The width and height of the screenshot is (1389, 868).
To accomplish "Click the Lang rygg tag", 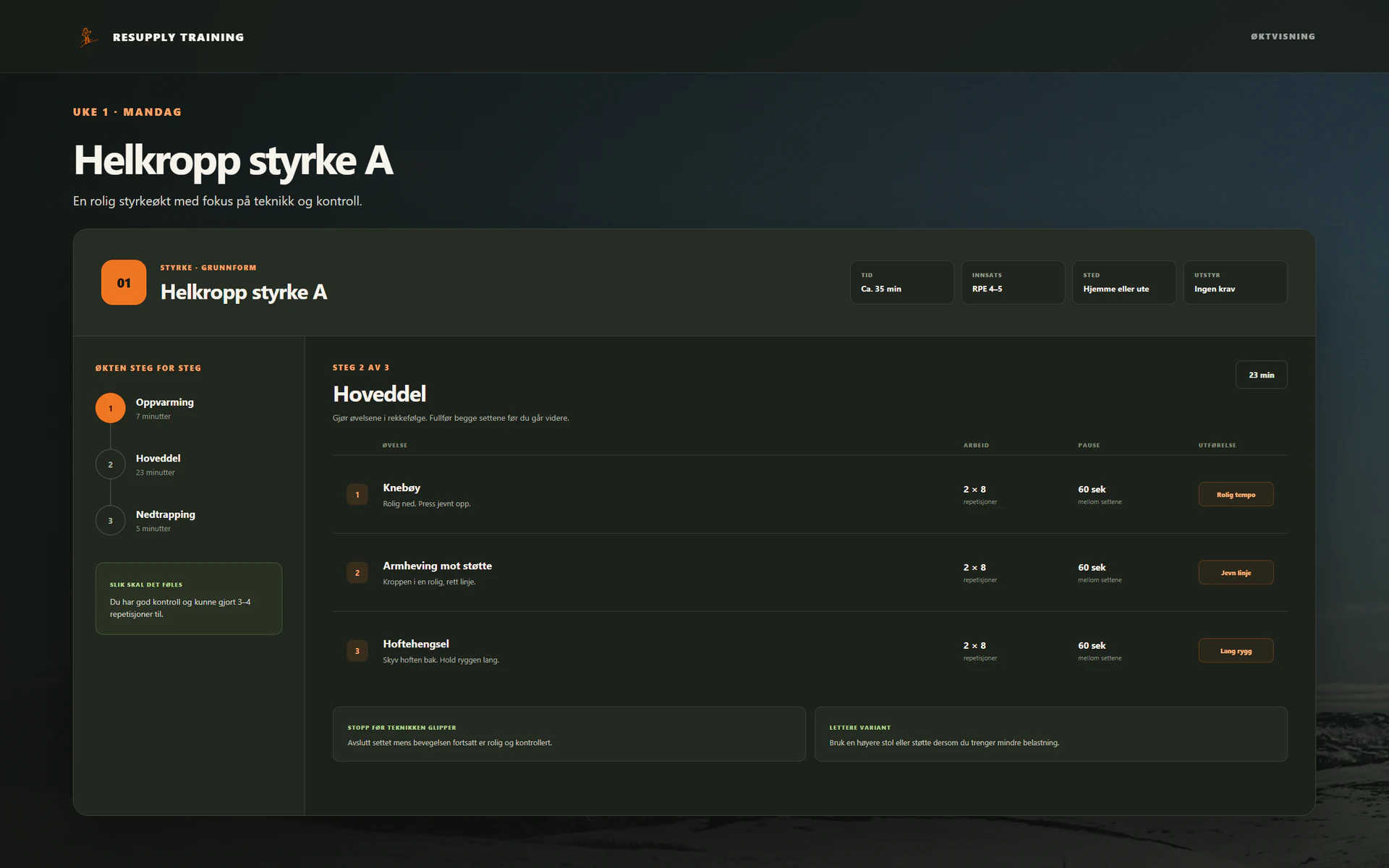I will (1236, 651).
